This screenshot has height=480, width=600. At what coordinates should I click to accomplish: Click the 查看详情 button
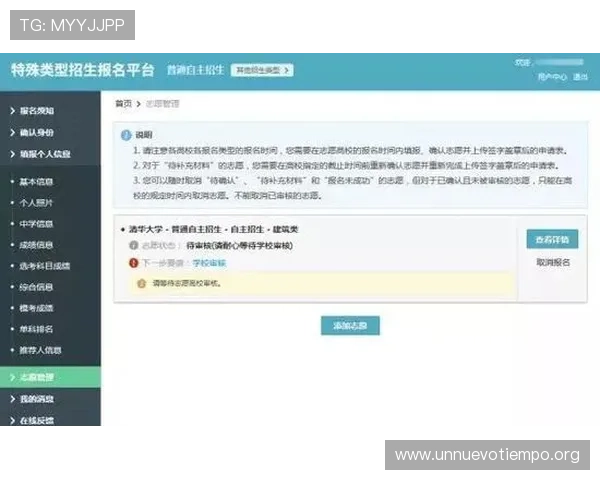click(x=552, y=240)
